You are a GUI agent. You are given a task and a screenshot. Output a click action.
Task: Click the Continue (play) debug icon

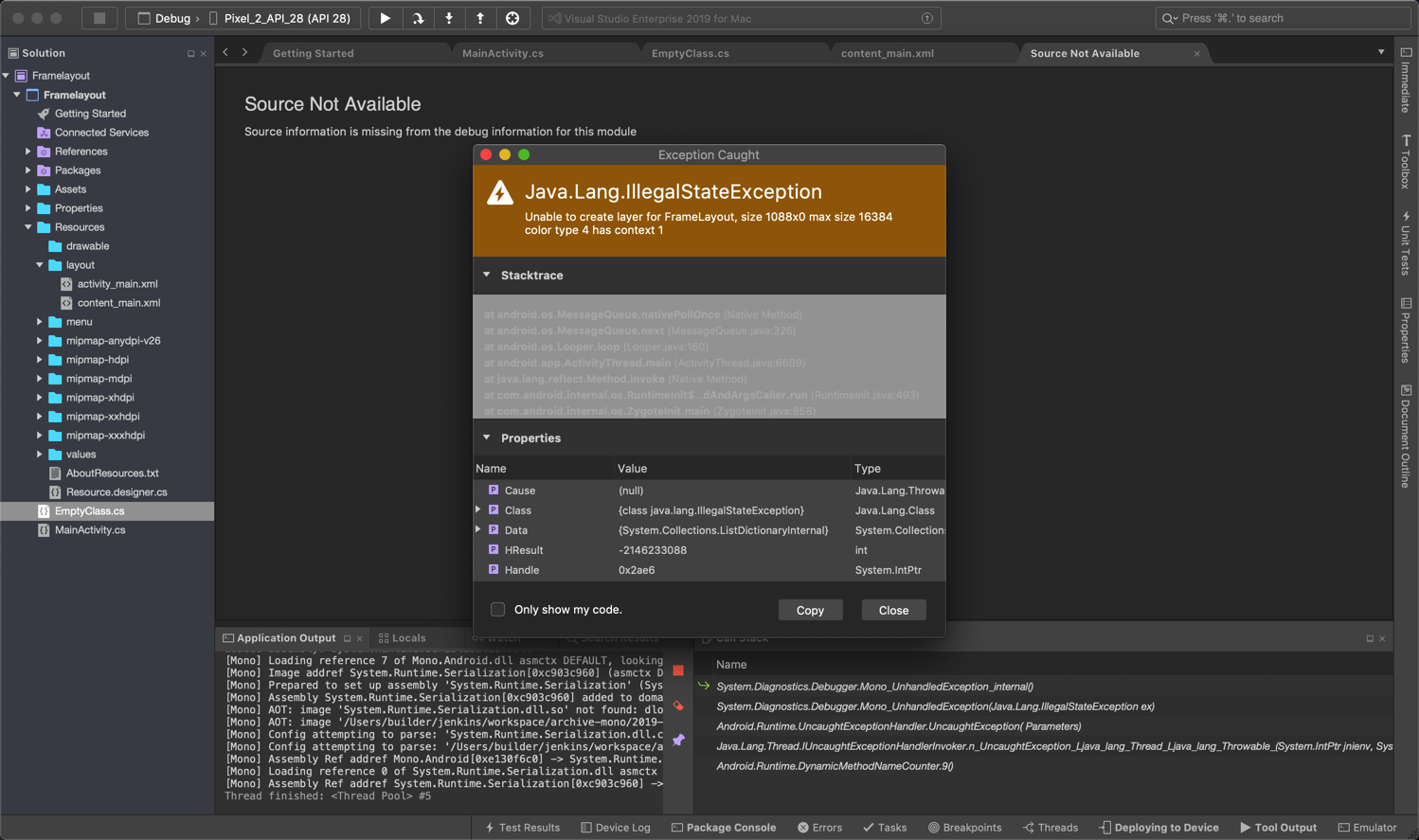(x=385, y=18)
